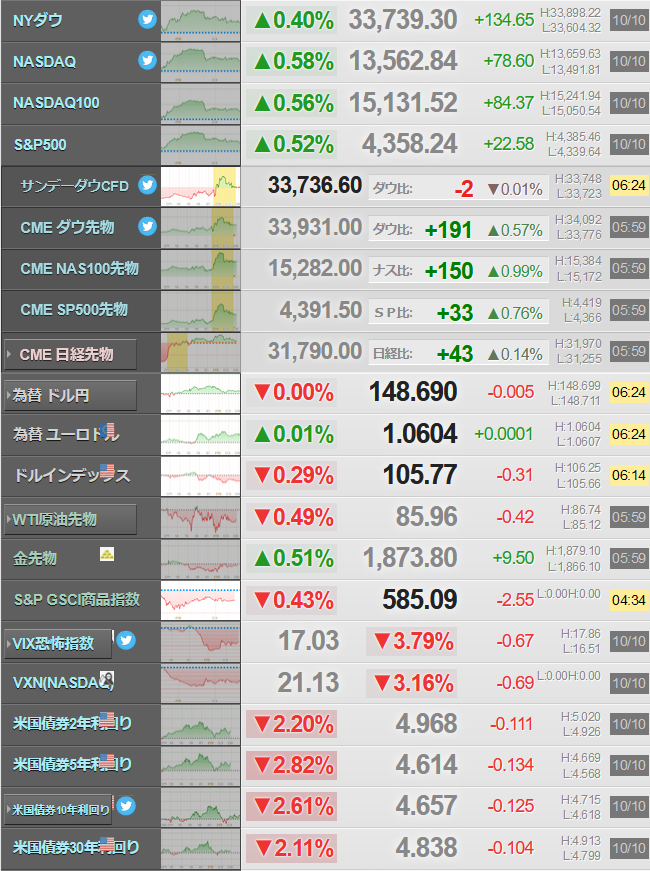Open the NYダウ index link
The image size is (650, 871).
pos(38,21)
